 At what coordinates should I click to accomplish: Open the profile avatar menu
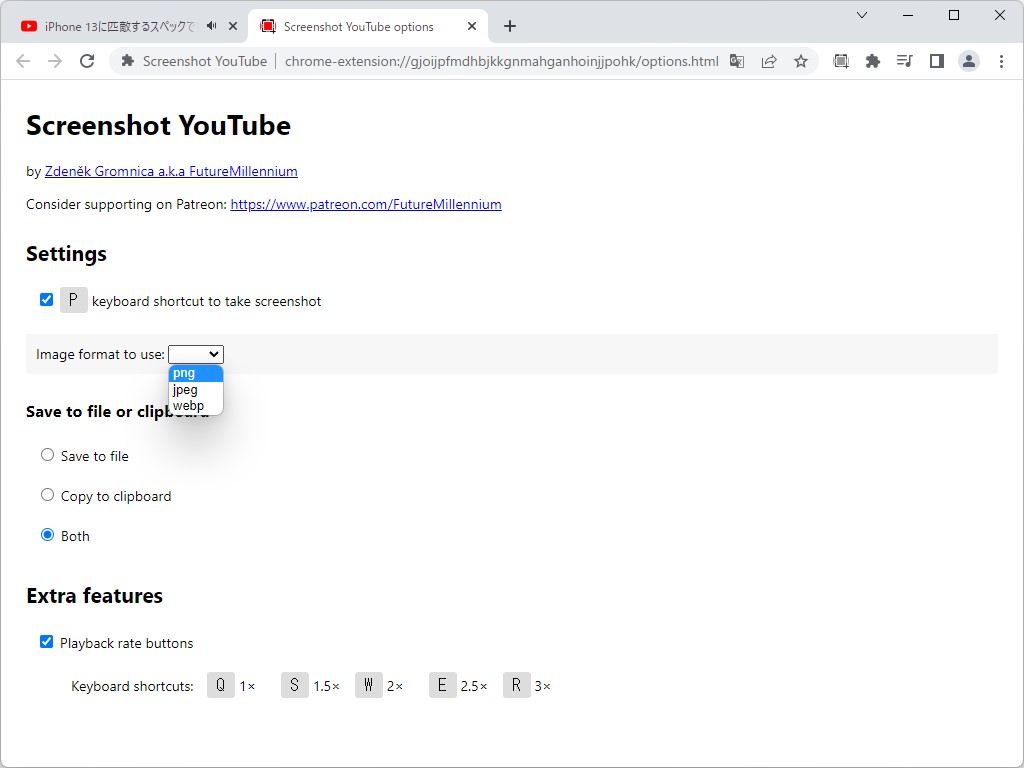click(x=968, y=61)
